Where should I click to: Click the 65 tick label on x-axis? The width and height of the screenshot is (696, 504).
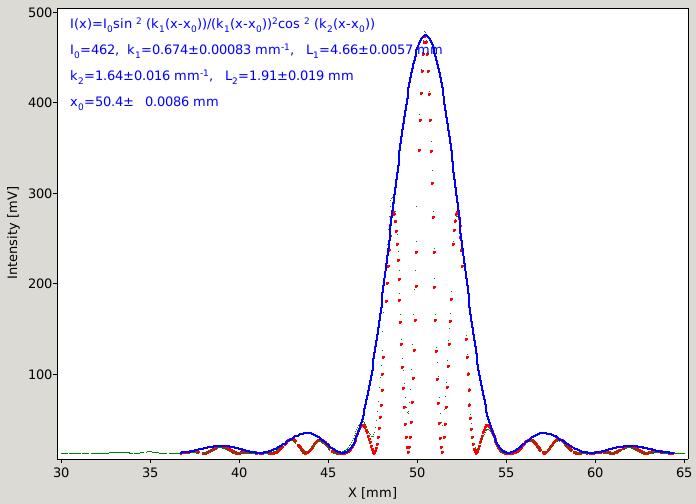684,472
